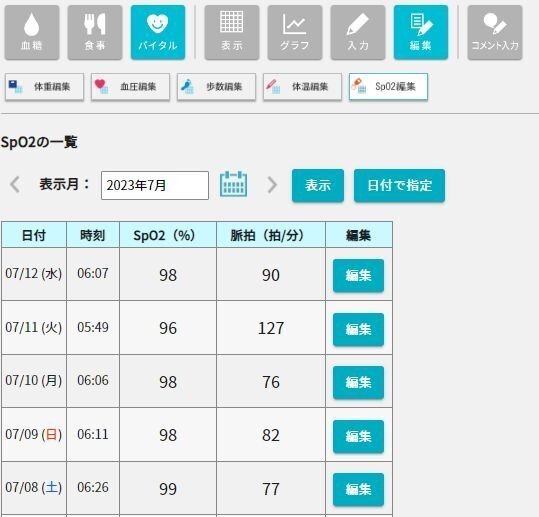
Task: Open the calendar month picker icon
Action: pyautogui.click(x=233, y=184)
